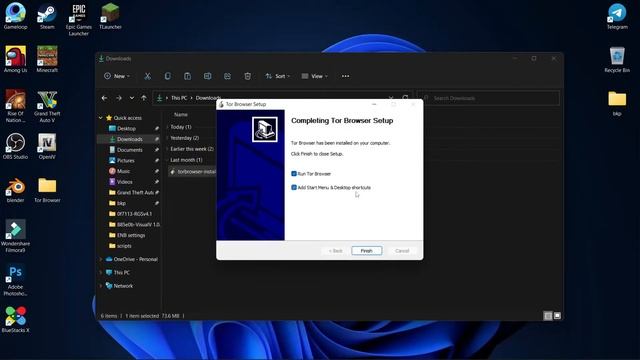The height and width of the screenshot is (360, 640).
Task: Select the OpenIV desktop icon
Action: pos(47,146)
